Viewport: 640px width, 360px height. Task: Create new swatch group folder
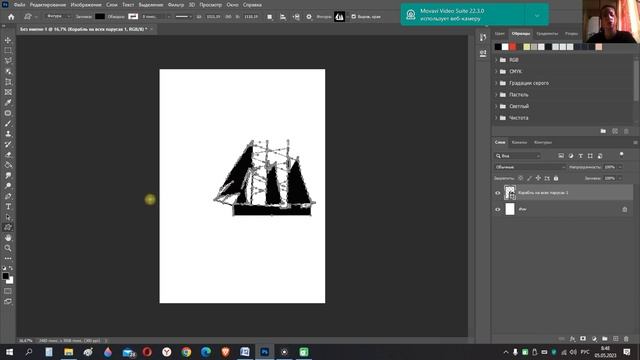[603, 131]
